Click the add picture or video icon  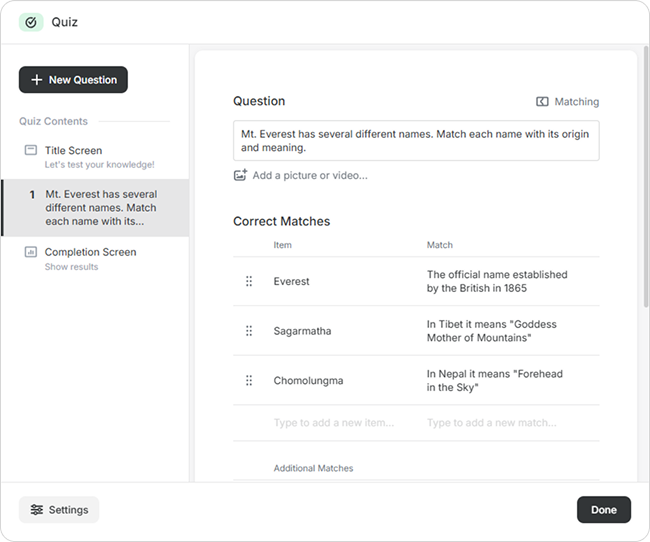click(x=240, y=175)
